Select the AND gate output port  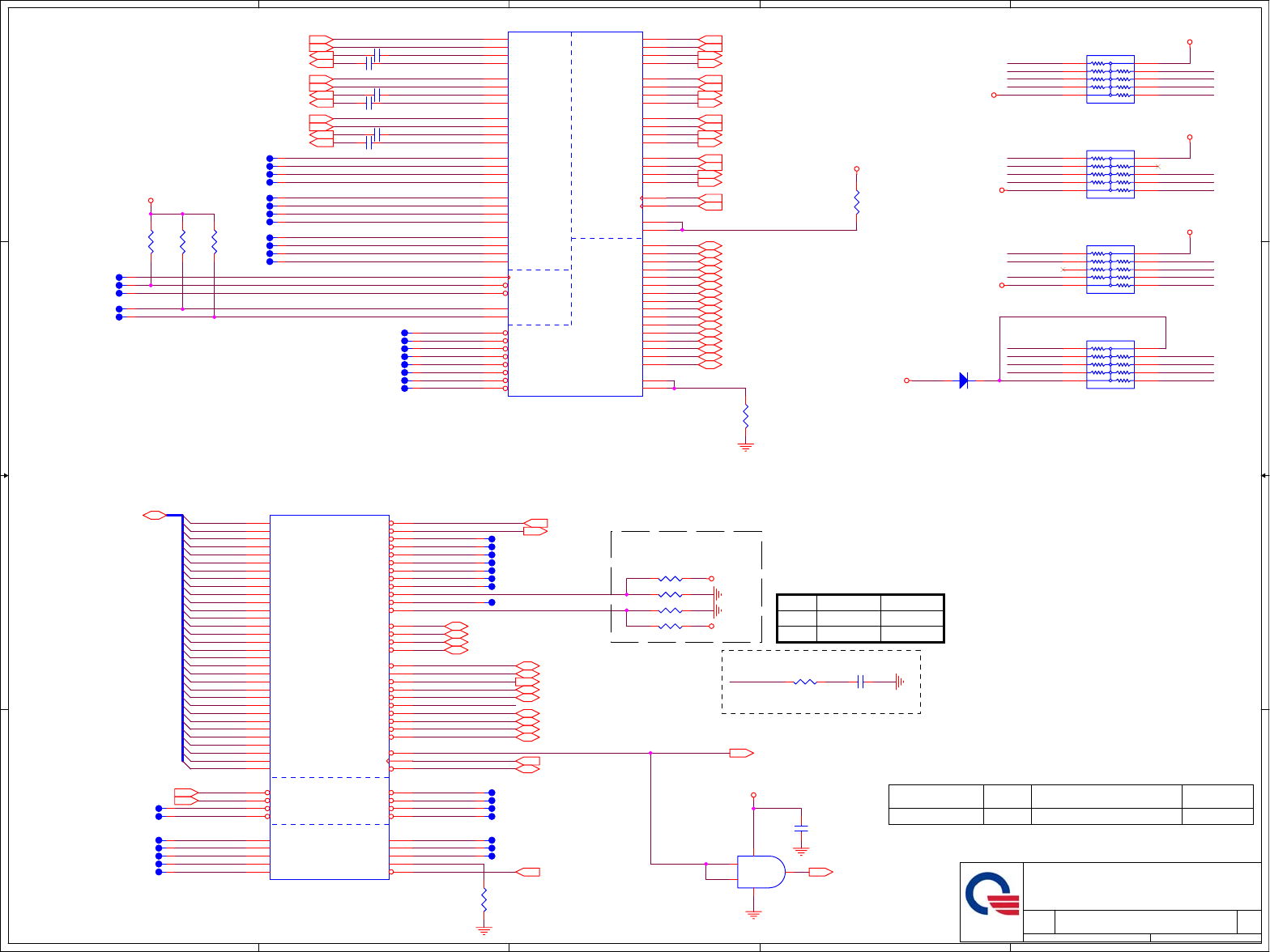pos(820,872)
